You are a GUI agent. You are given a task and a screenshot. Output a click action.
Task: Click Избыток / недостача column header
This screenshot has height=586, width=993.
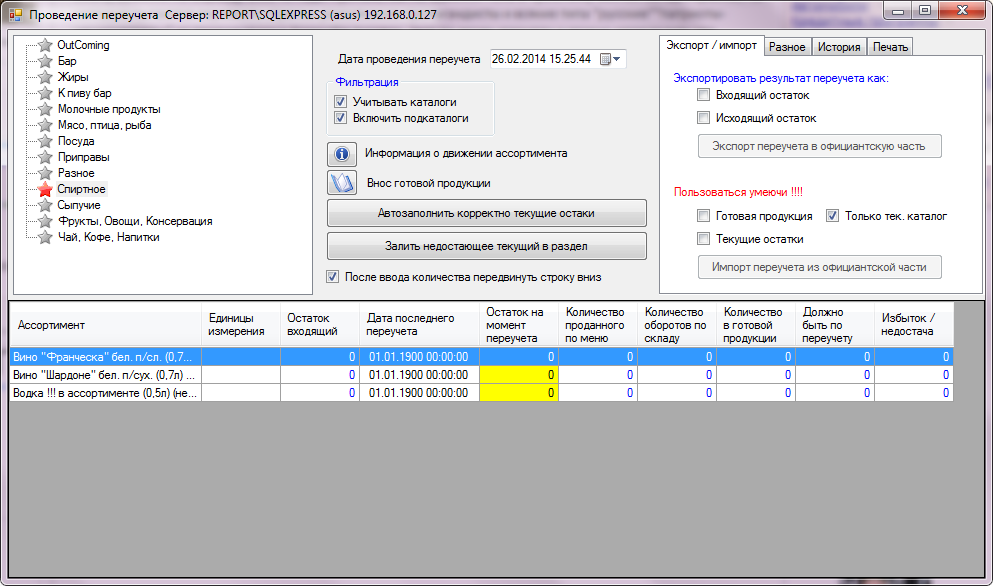[914, 325]
